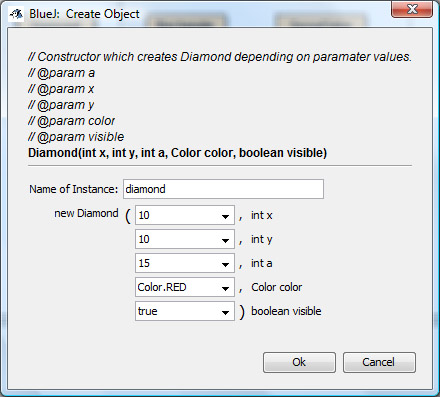Viewport: 440px width, 397px height.
Task: Click the BlueJ icon in title bar
Action: [16, 14]
